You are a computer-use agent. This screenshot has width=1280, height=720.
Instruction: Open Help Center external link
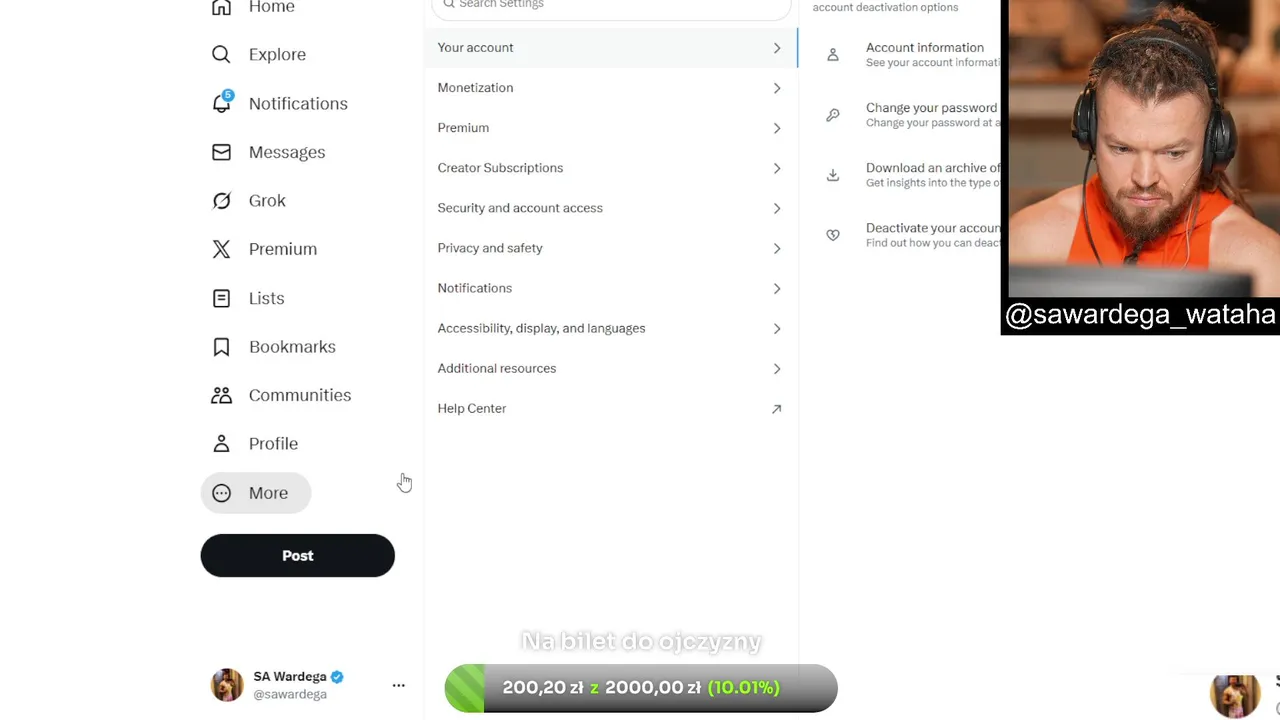coord(776,408)
